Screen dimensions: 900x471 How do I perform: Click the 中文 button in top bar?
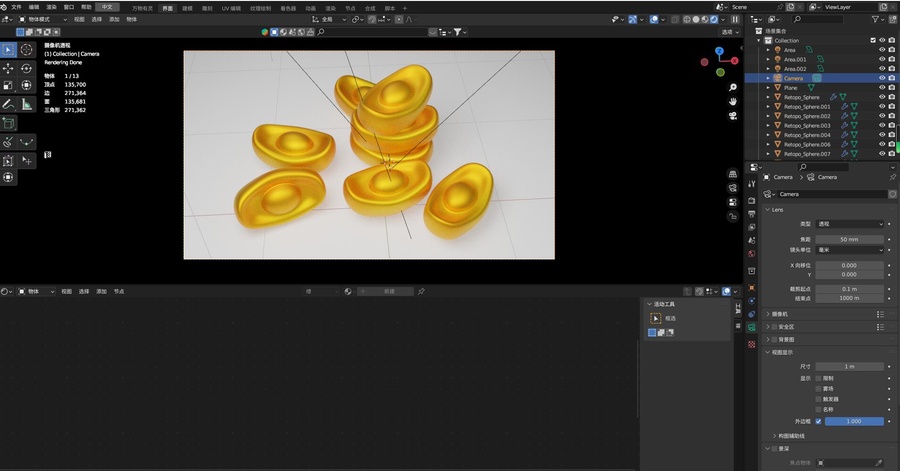pos(107,7)
